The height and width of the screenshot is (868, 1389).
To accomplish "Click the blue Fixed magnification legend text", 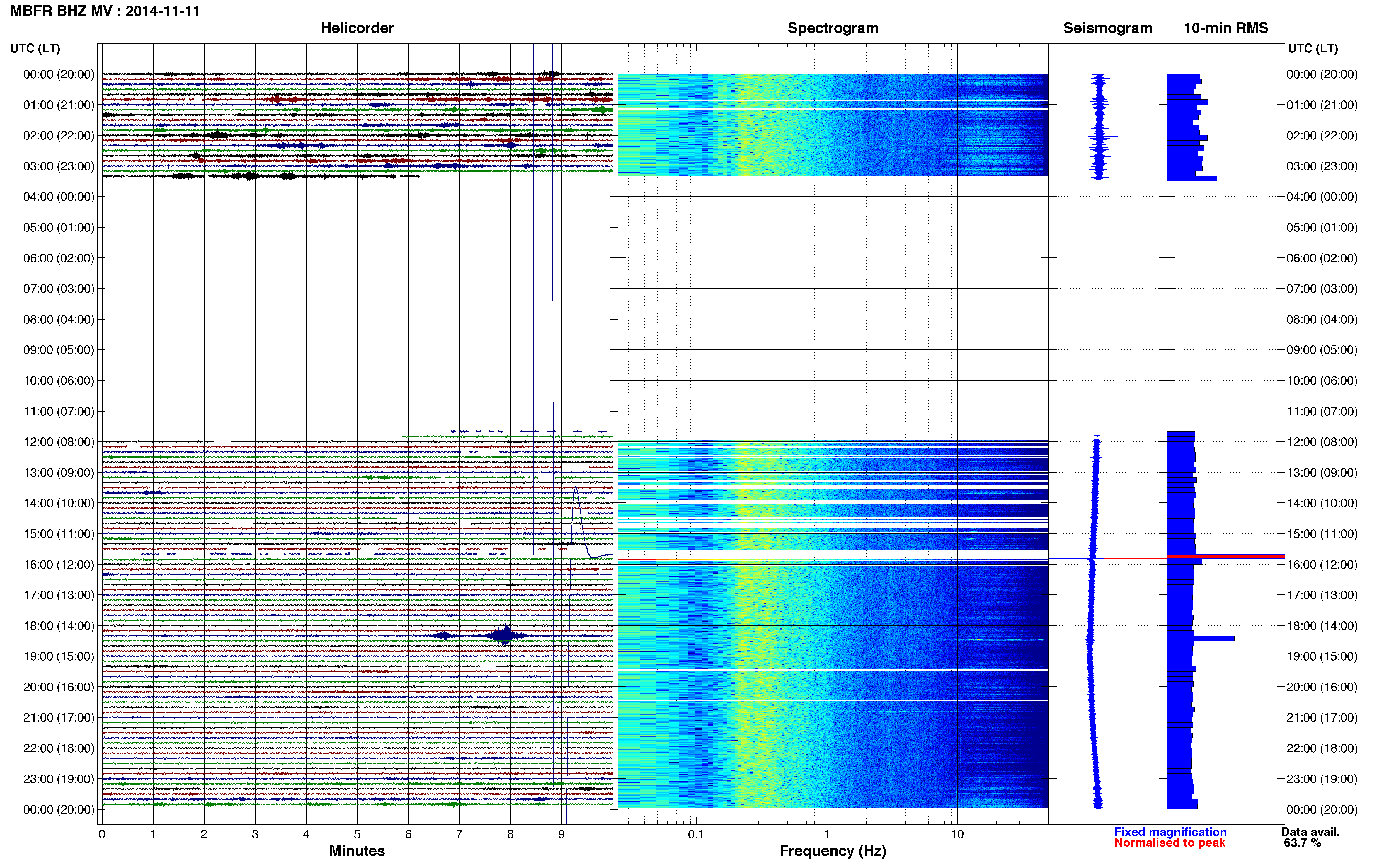I will [x=1170, y=832].
